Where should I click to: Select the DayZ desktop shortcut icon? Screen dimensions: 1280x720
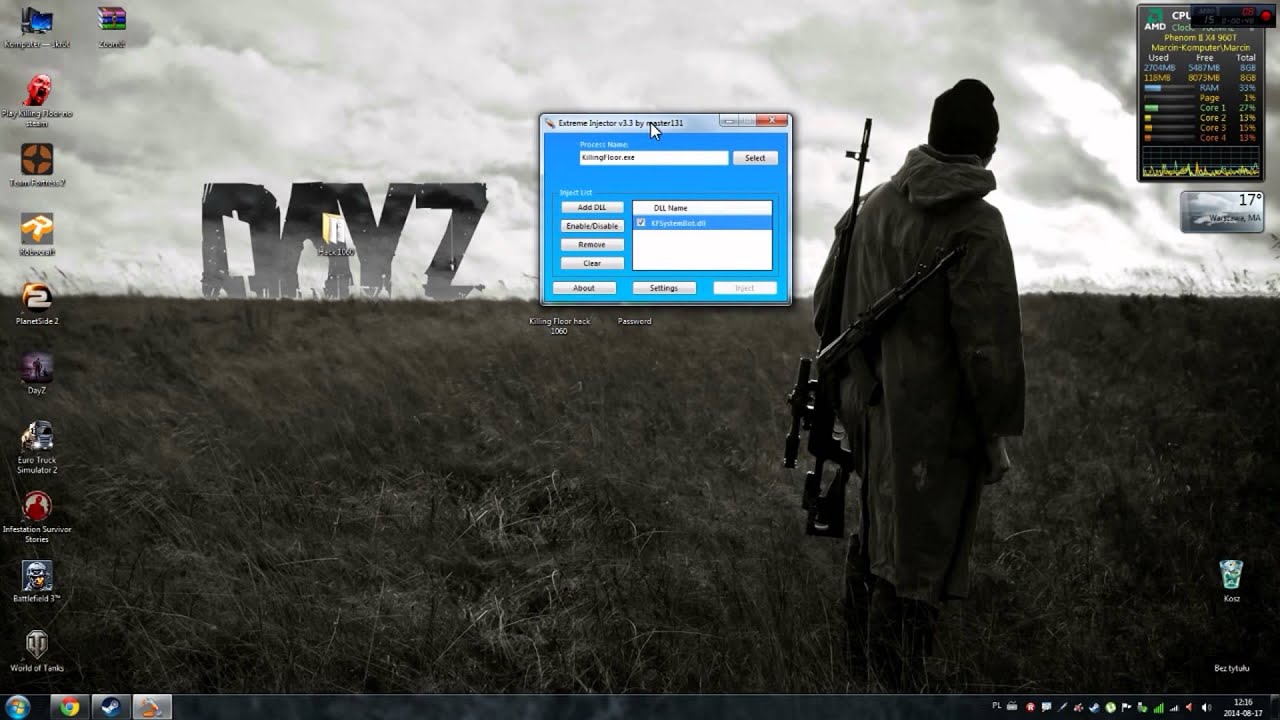click(37, 373)
